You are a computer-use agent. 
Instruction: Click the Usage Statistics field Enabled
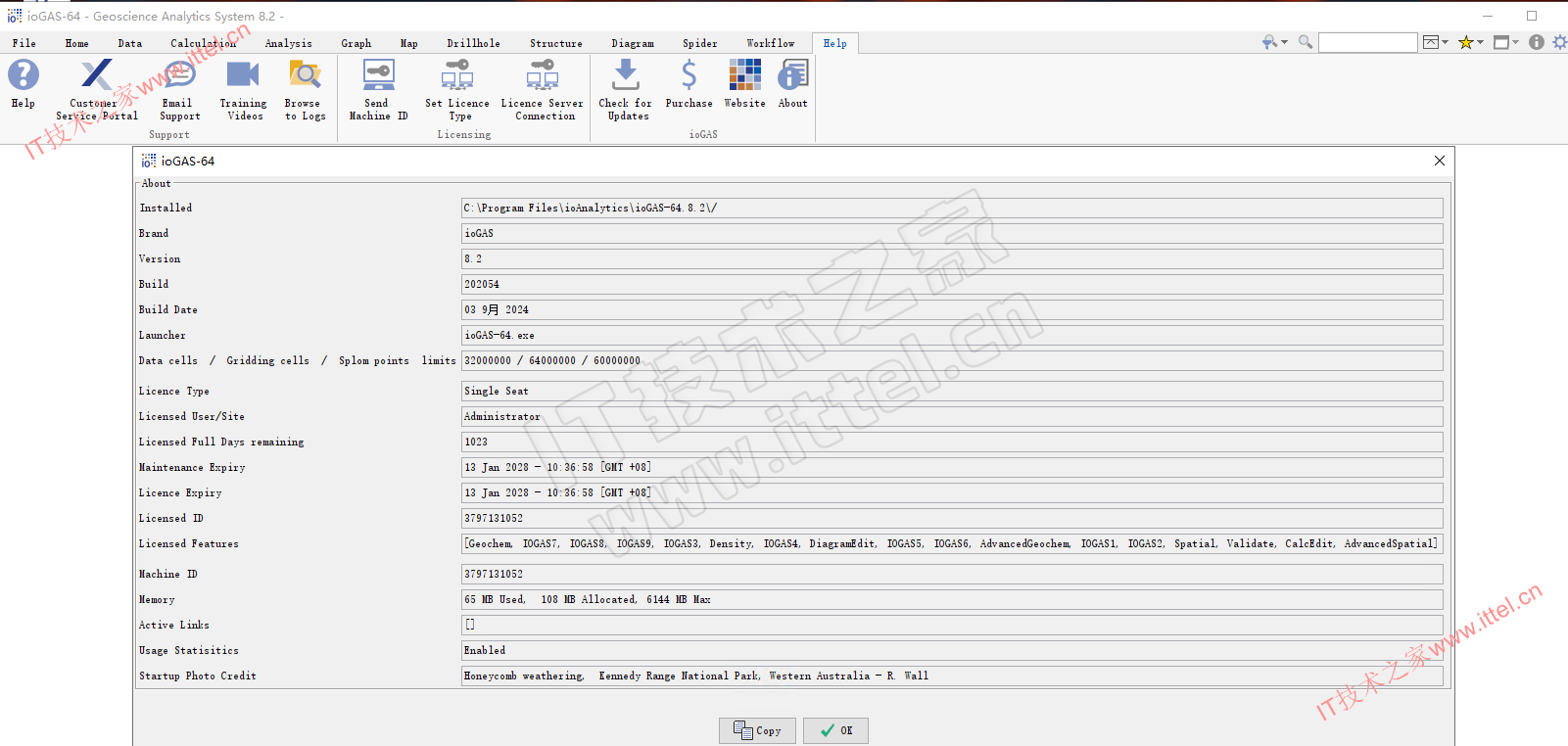click(952, 650)
